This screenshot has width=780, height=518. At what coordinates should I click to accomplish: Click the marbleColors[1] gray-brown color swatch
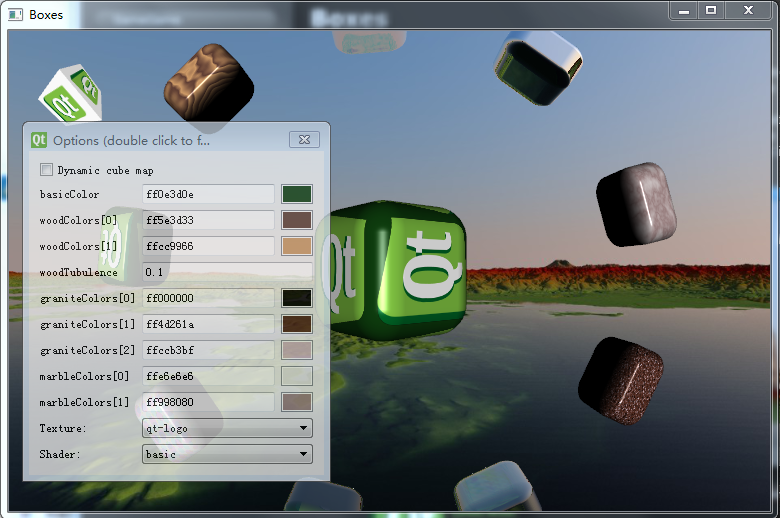click(297, 402)
